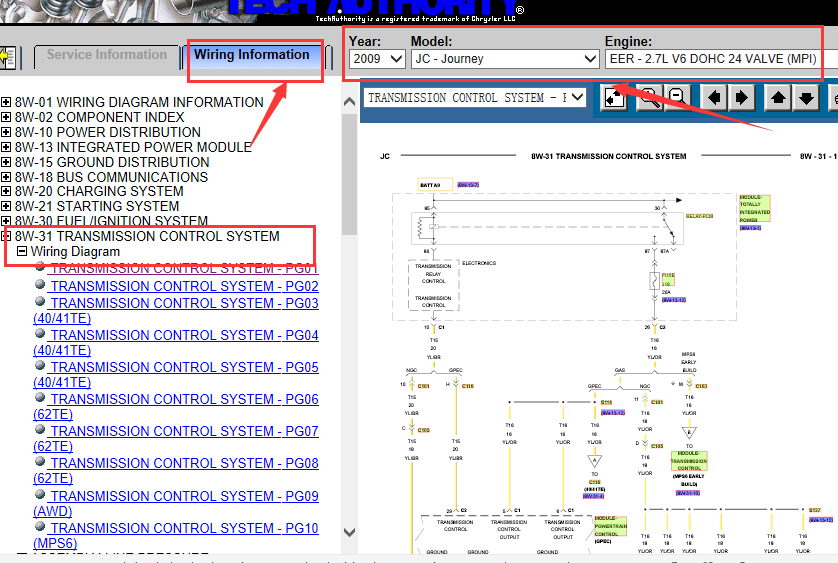This screenshot has width=838, height=563.
Task: Switch to the Service Information tab
Action: (x=107, y=55)
